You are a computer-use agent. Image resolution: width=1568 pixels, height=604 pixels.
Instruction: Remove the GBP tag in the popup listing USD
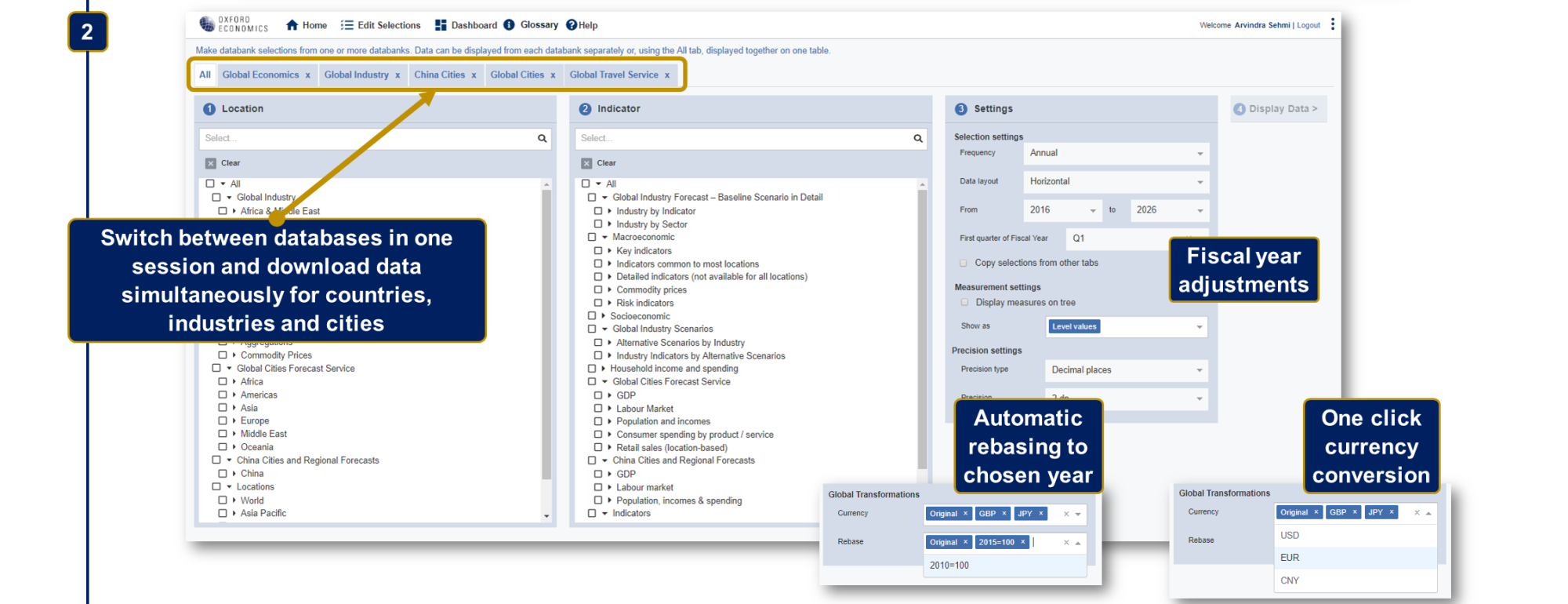1354,512
